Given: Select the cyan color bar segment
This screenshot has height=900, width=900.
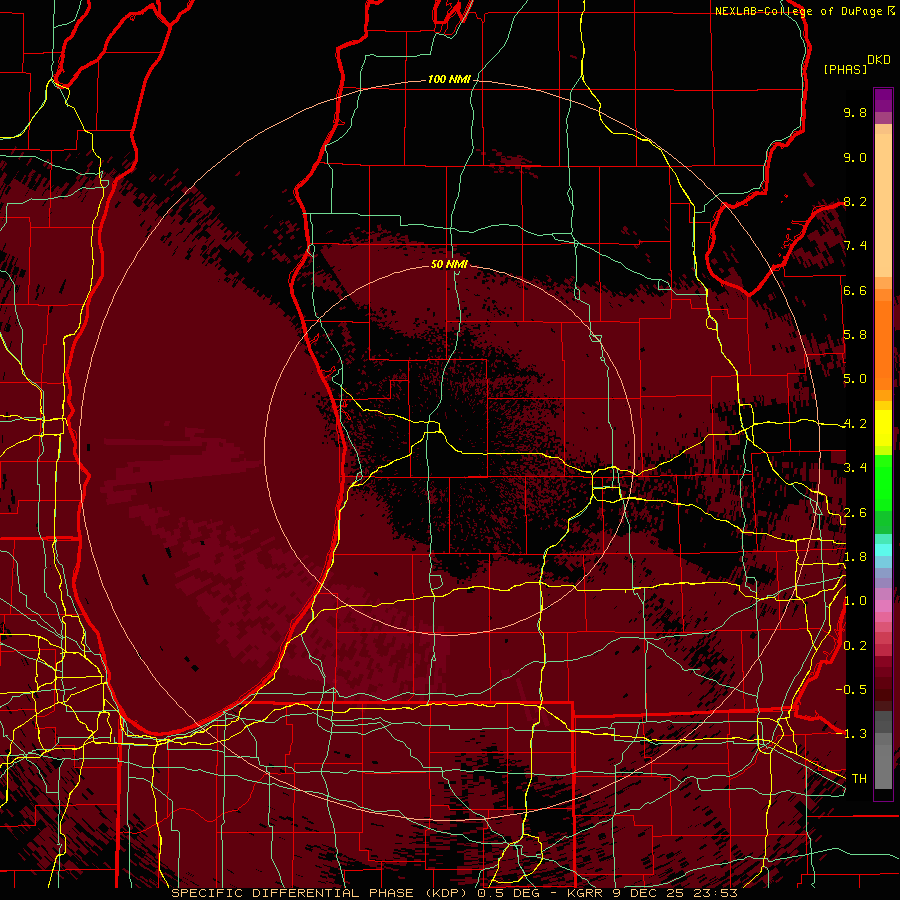Looking at the screenshot, I should point(883,550).
